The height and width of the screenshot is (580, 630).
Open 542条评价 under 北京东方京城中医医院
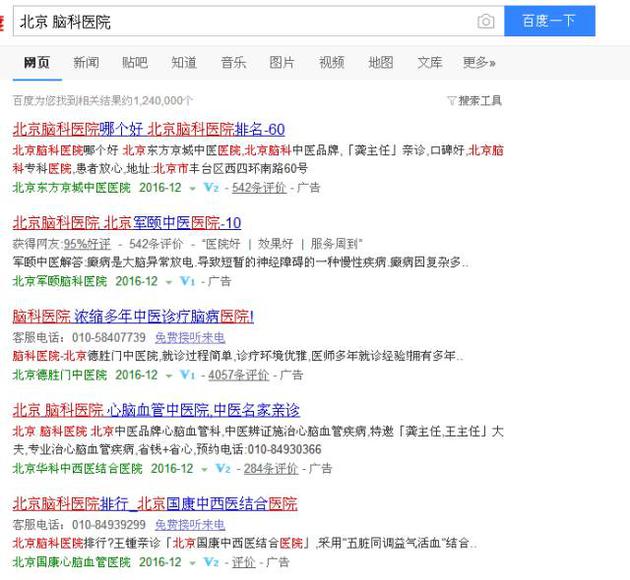click(259, 188)
